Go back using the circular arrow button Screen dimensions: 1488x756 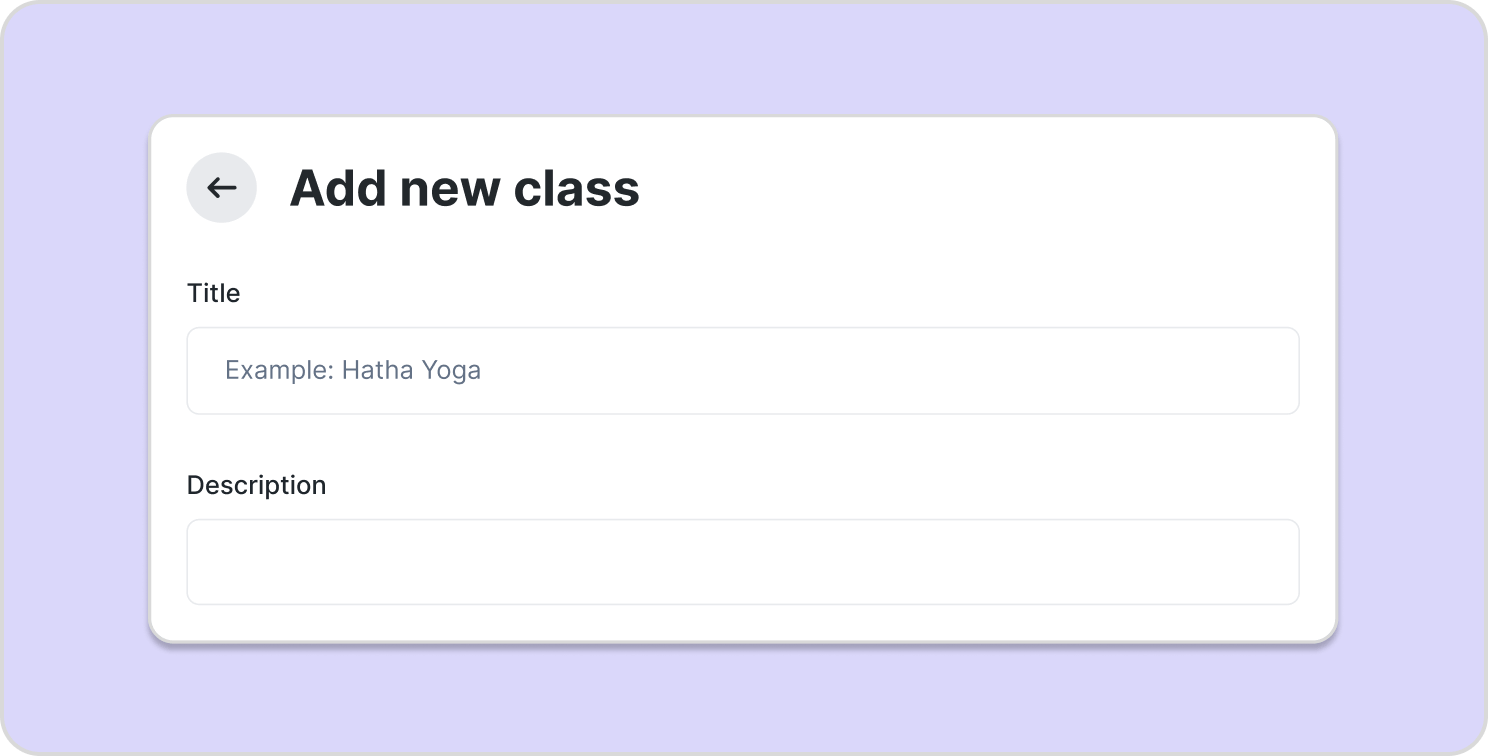(x=222, y=188)
